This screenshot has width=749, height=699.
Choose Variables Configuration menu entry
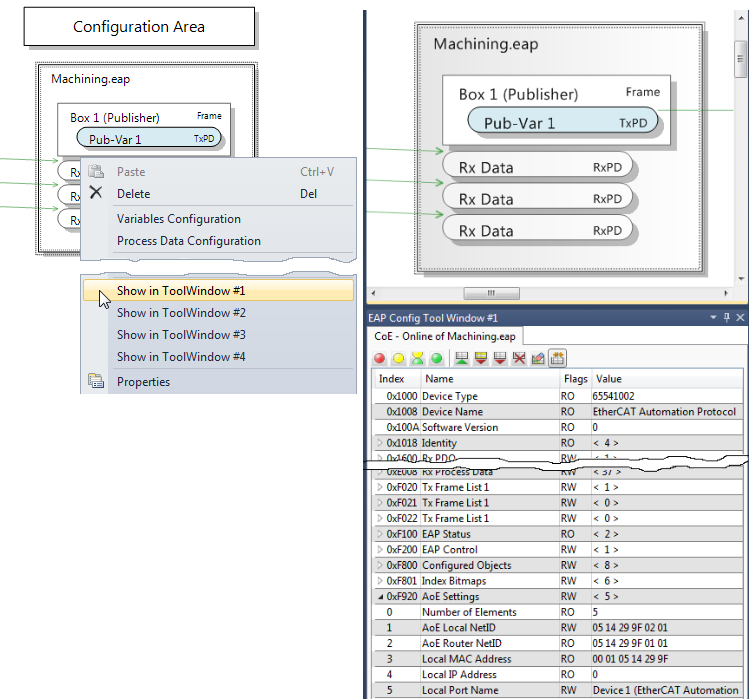218,219
